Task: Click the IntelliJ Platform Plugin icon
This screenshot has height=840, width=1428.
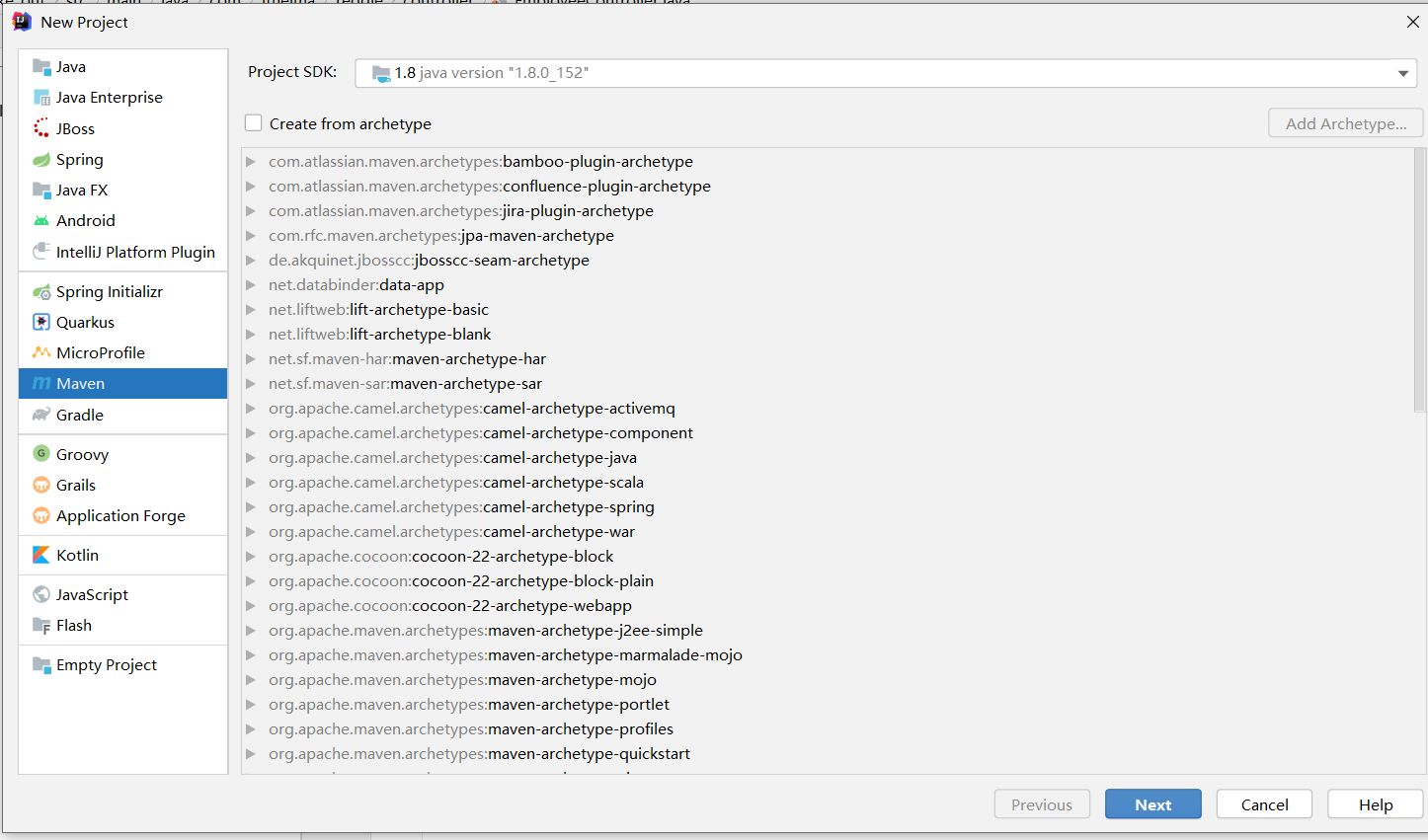Action: pyautogui.click(x=41, y=252)
